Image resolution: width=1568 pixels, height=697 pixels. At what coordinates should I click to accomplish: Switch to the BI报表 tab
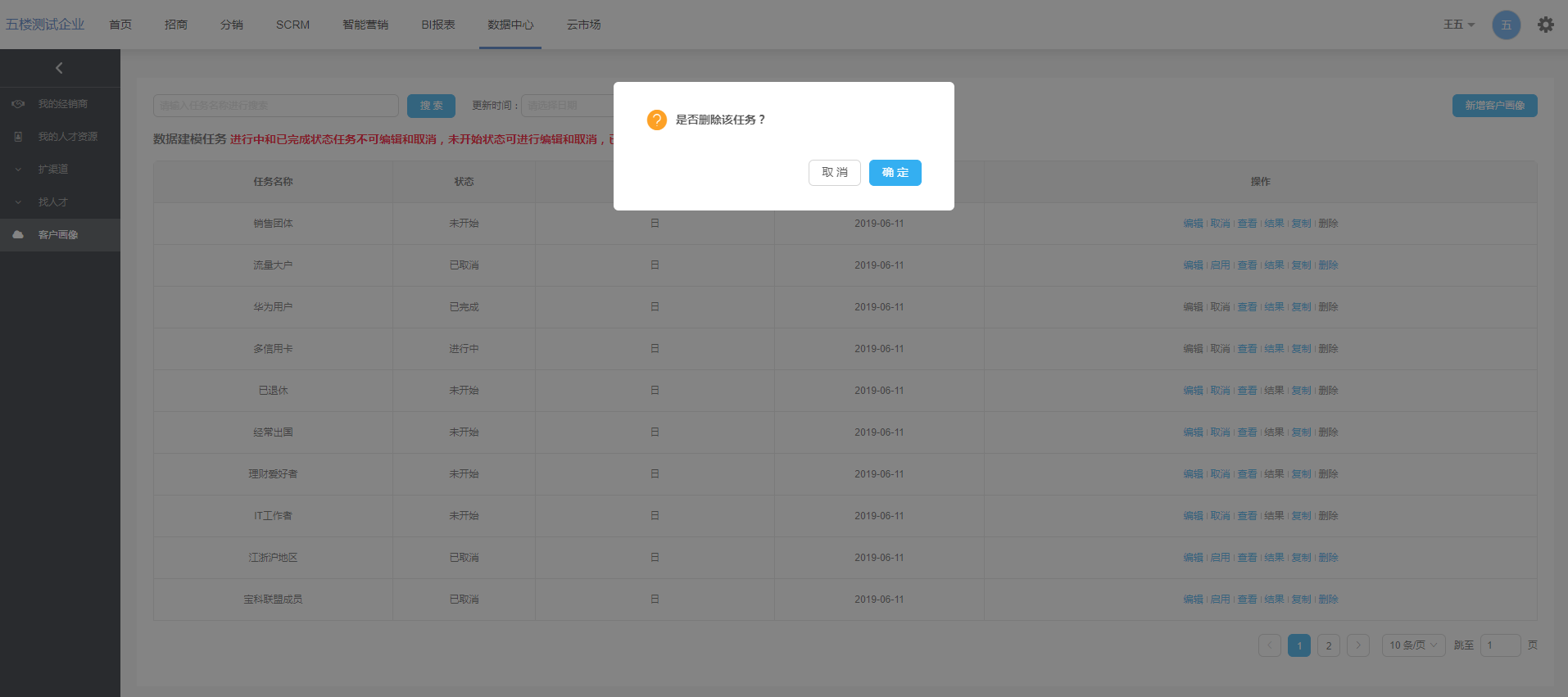pos(437,25)
